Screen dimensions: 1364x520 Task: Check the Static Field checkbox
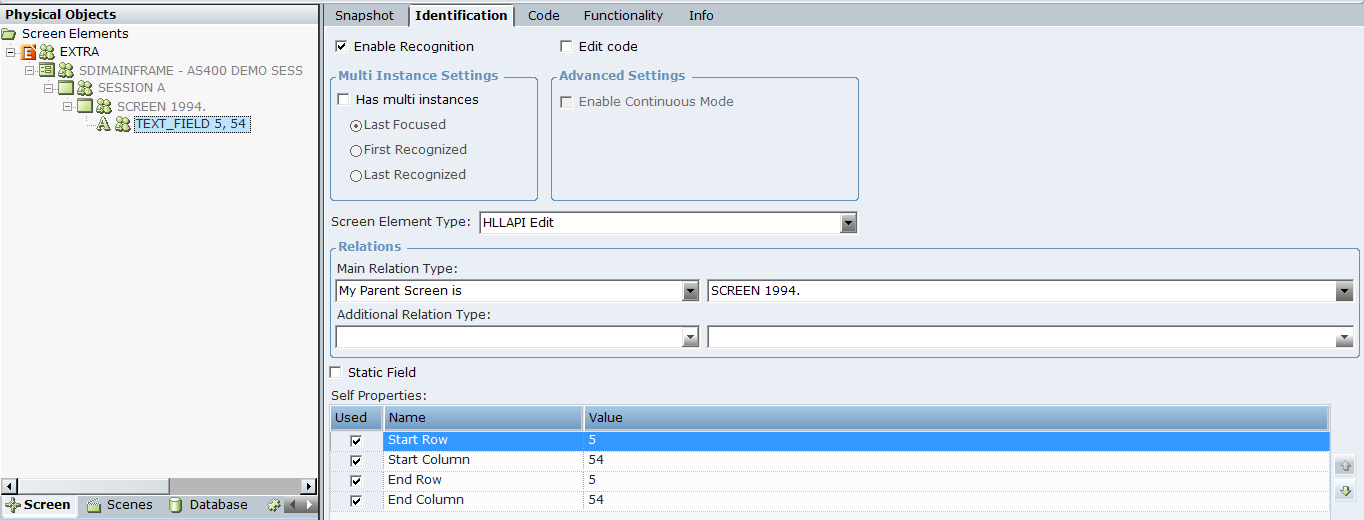336,372
